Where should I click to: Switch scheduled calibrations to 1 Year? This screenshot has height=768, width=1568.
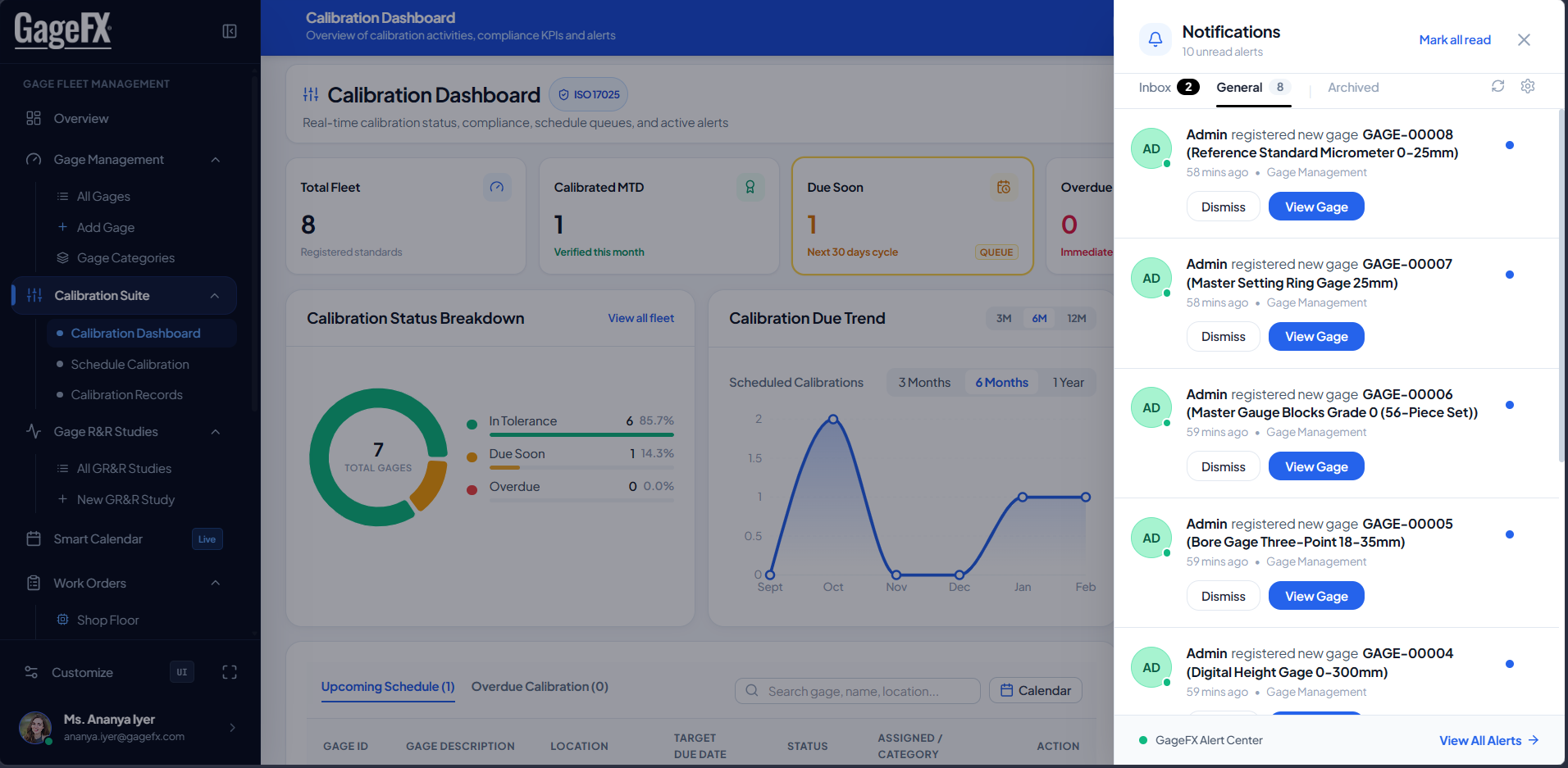(x=1069, y=382)
